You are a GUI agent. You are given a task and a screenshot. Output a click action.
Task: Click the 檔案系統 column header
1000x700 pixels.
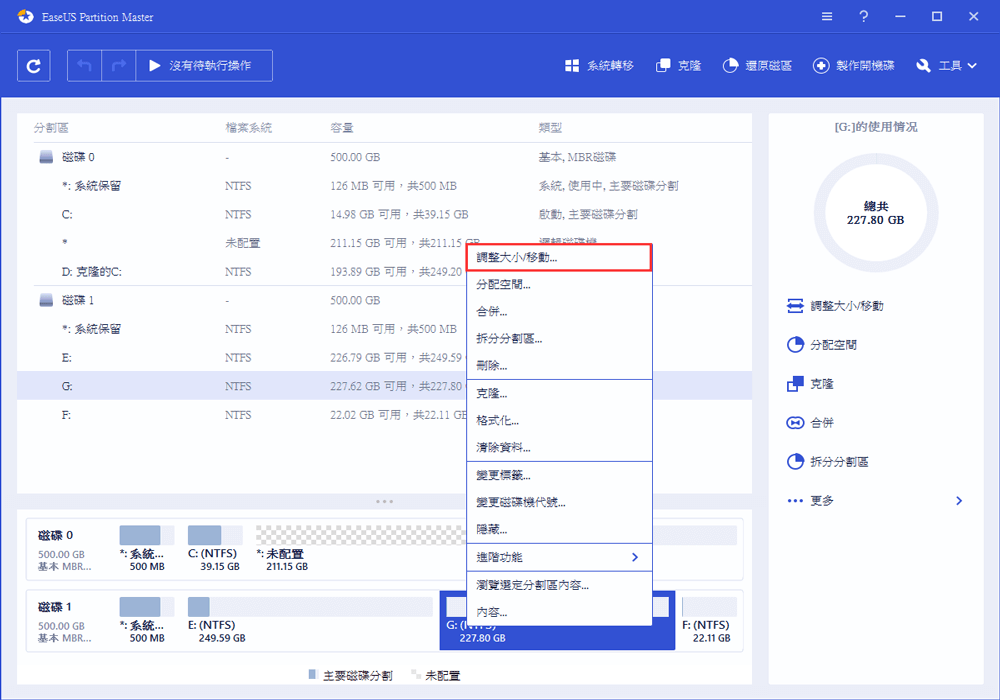[249, 128]
